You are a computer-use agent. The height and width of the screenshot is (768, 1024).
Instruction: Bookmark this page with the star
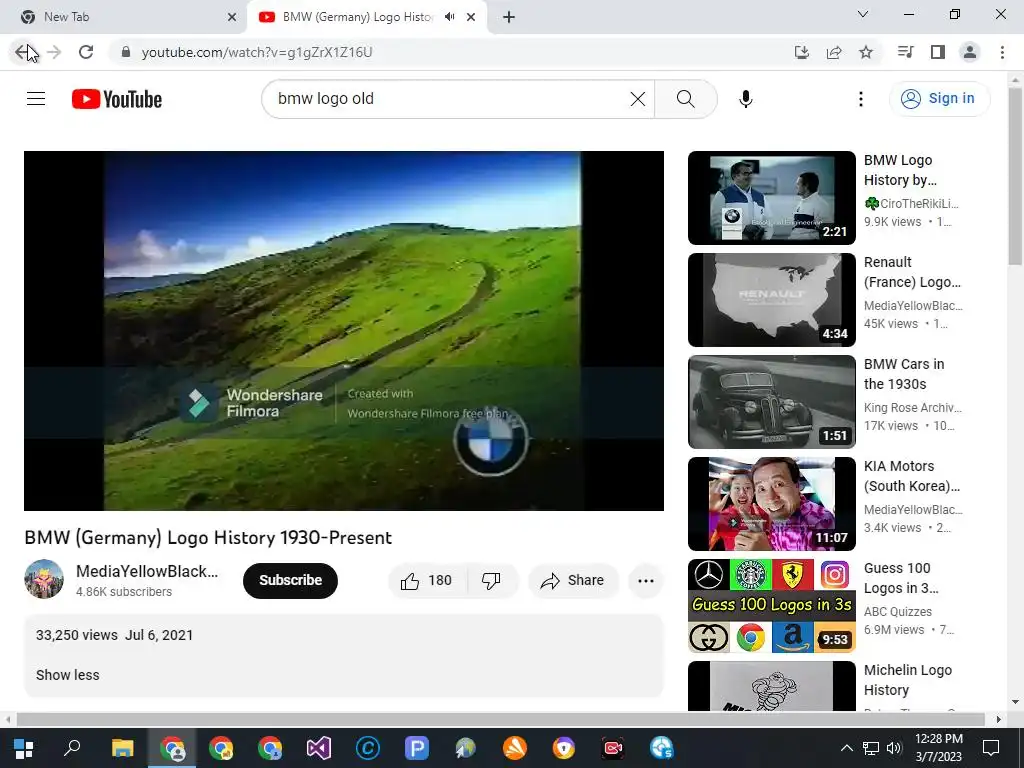point(866,52)
